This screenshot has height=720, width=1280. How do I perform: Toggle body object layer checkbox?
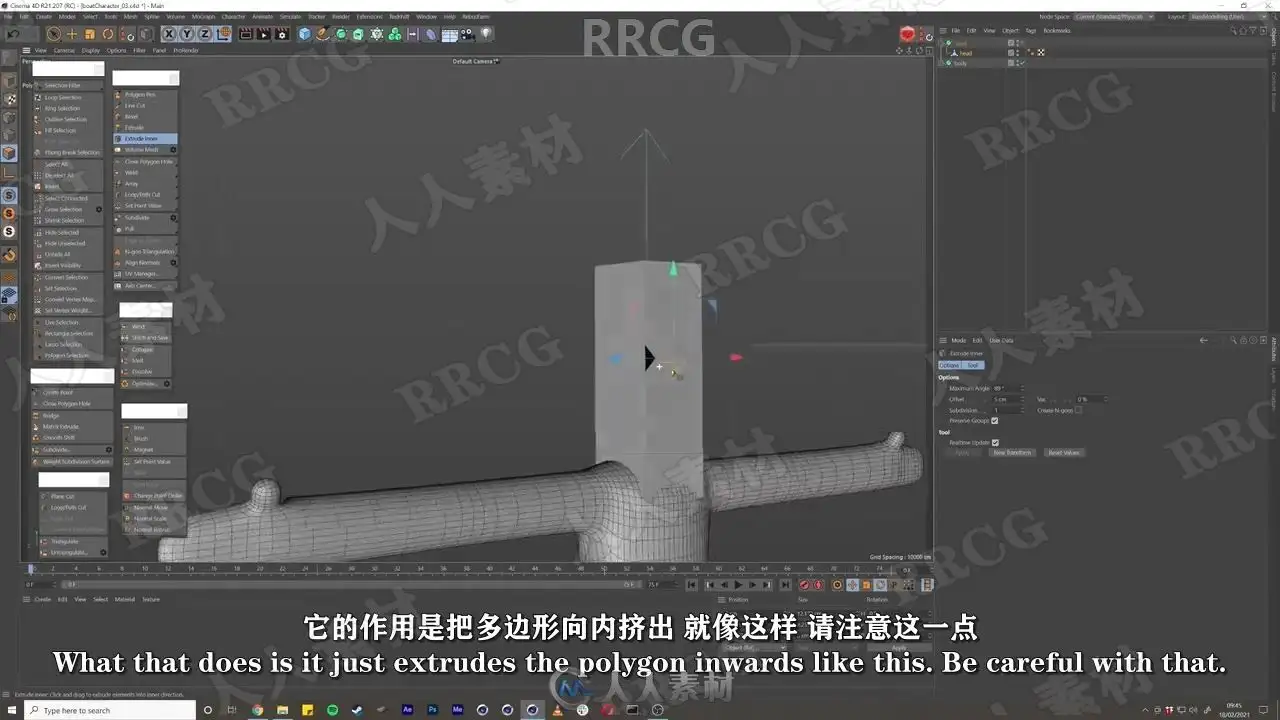pyautogui.click(x=1012, y=63)
